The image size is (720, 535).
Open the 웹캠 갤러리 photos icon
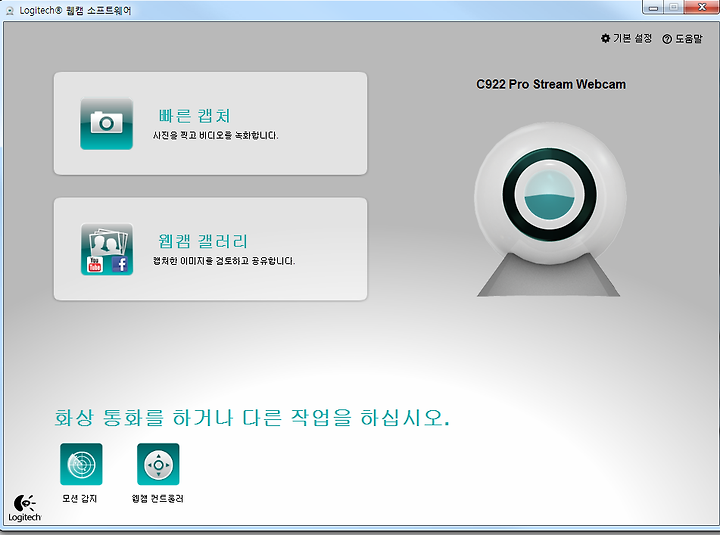click(x=107, y=249)
